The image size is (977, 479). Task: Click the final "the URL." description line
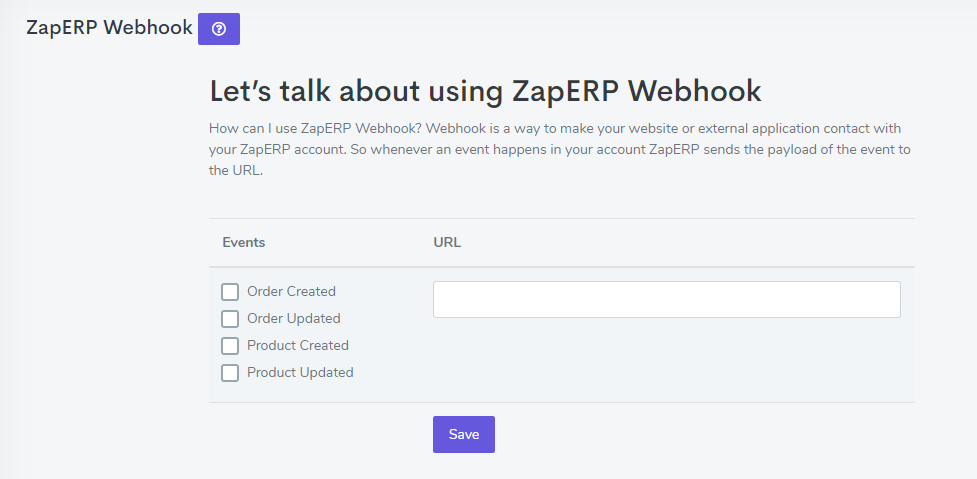(x=236, y=171)
